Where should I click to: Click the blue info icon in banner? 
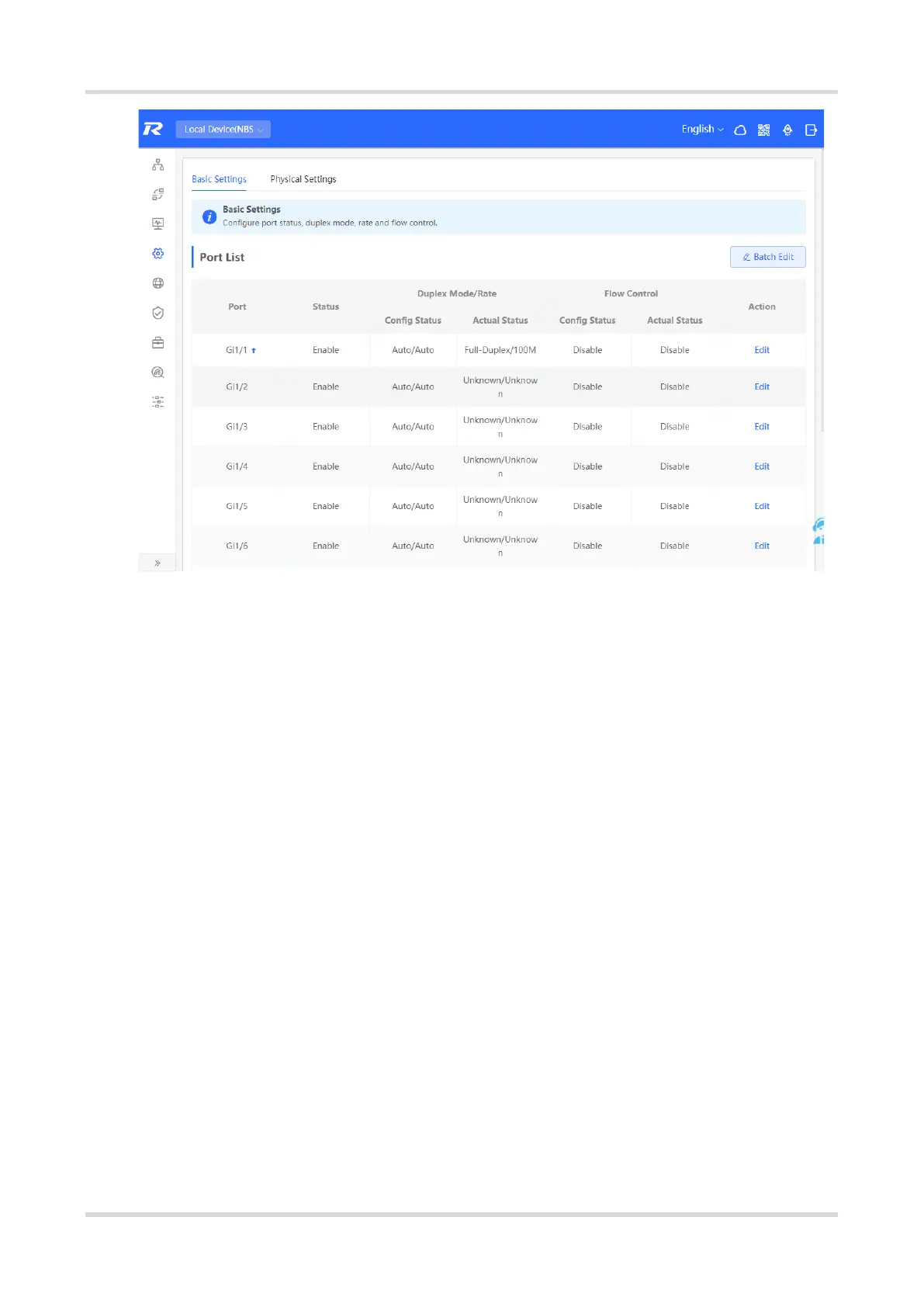(209, 217)
